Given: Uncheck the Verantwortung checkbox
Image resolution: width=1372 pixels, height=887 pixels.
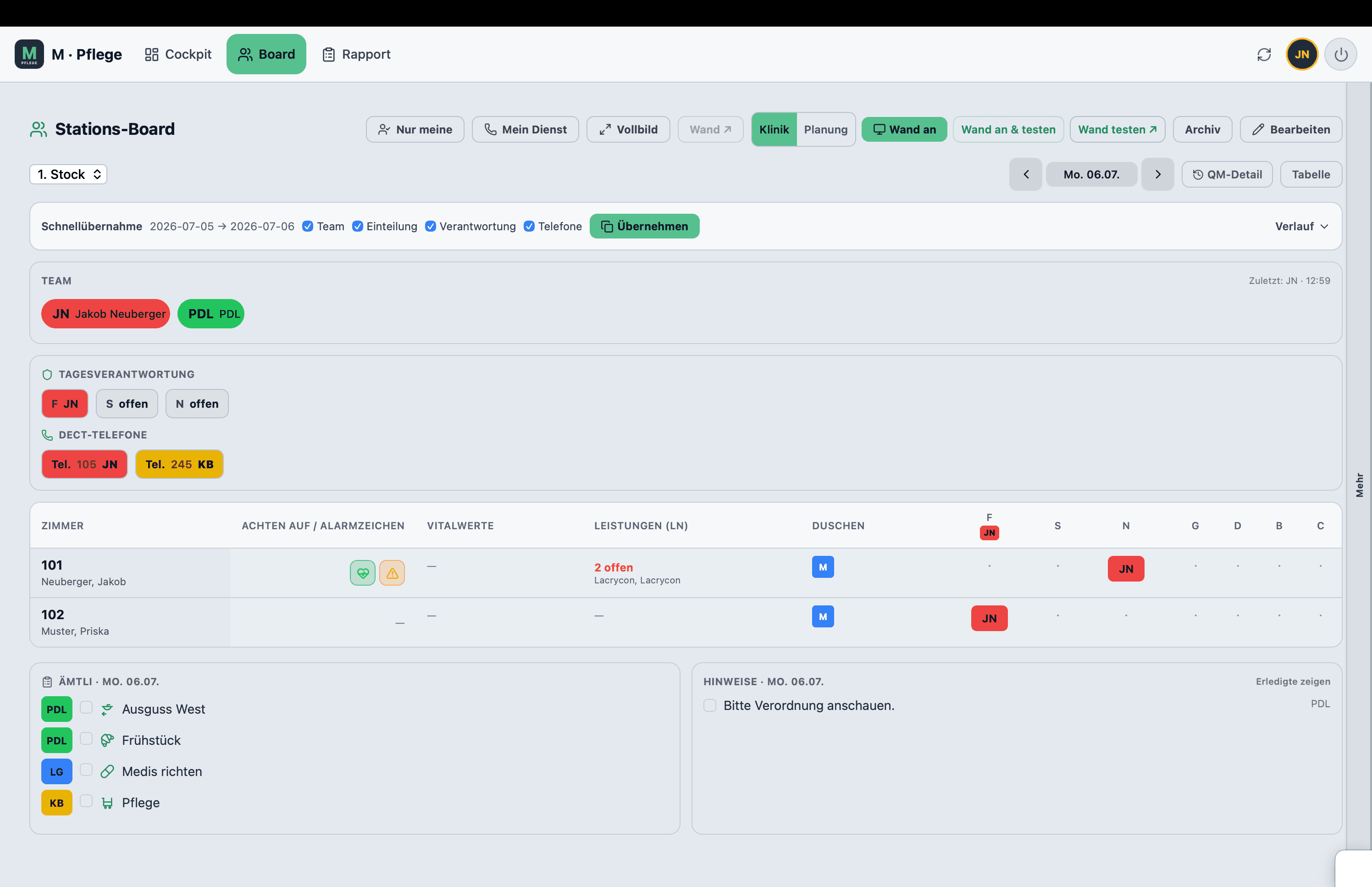Looking at the screenshot, I should tap(431, 227).
